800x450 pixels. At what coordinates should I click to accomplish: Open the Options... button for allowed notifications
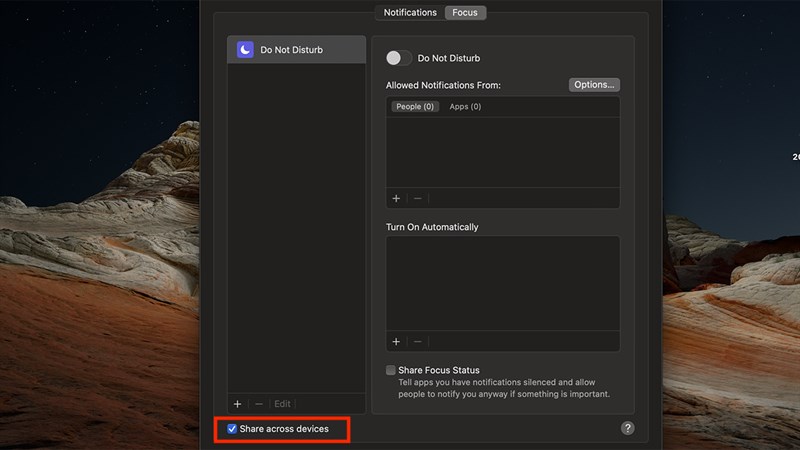594,85
